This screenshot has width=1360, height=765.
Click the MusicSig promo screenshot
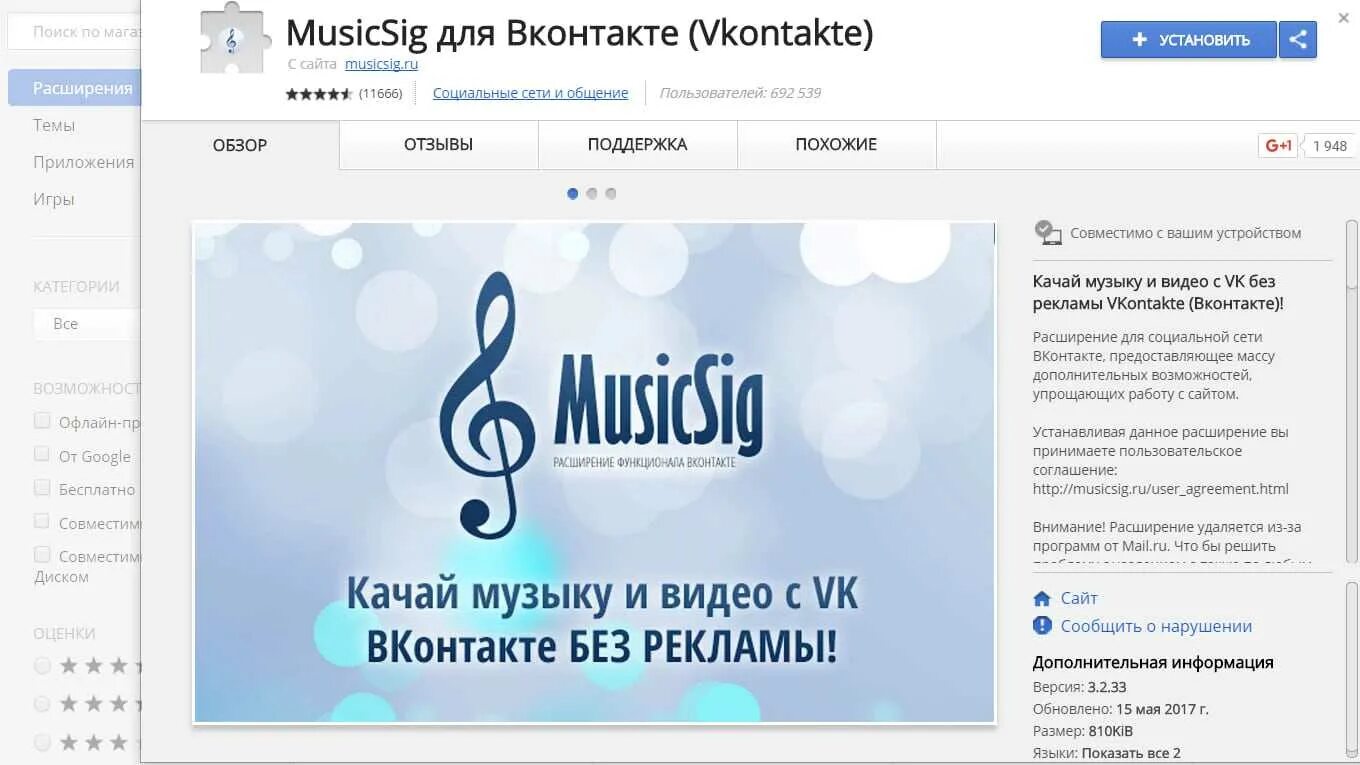point(594,472)
